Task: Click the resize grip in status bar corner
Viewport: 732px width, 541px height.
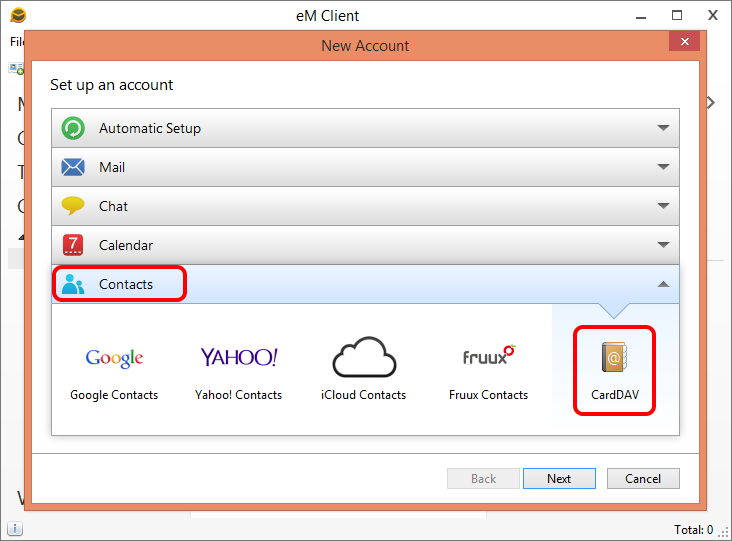Action: tap(724, 533)
